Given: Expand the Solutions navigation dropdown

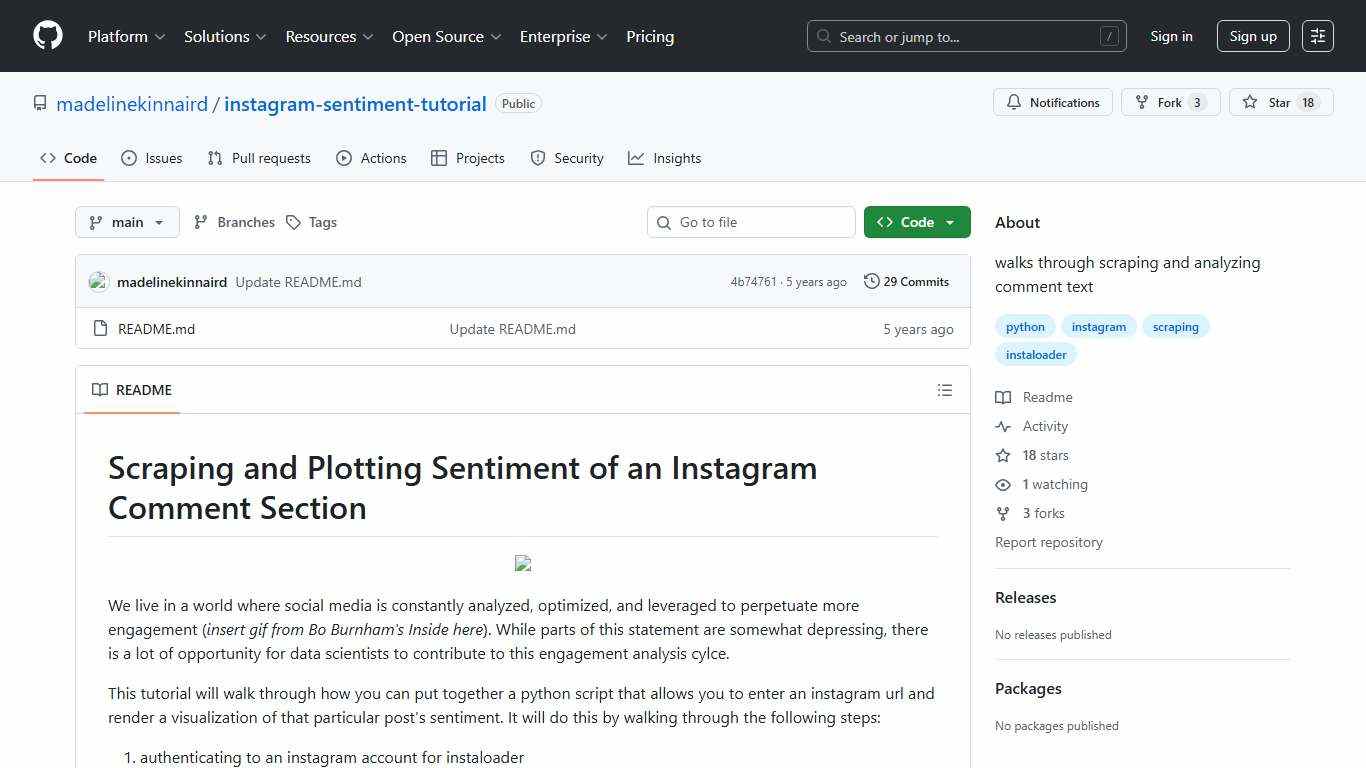Looking at the screenshot, I should [x=224, y=36].
